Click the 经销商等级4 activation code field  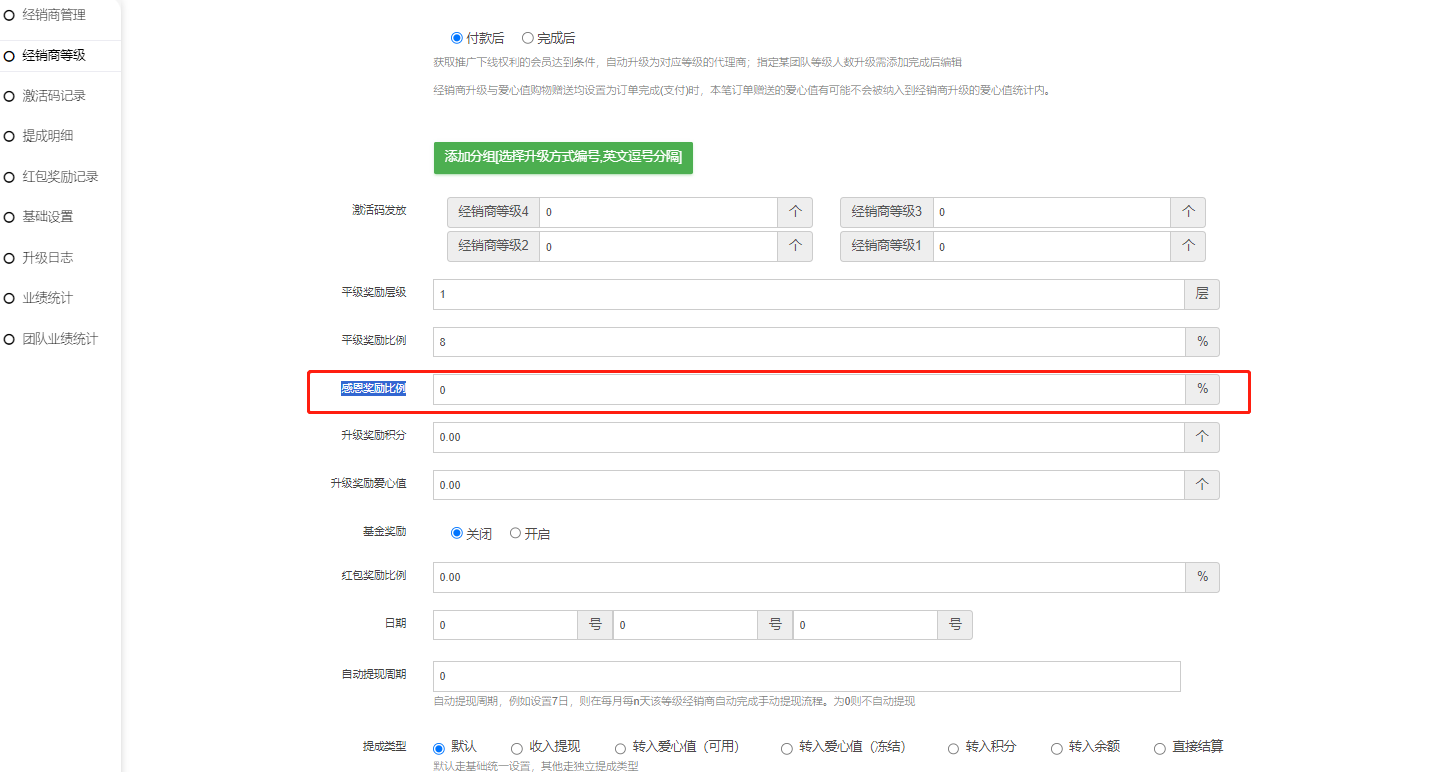[658, 212]
